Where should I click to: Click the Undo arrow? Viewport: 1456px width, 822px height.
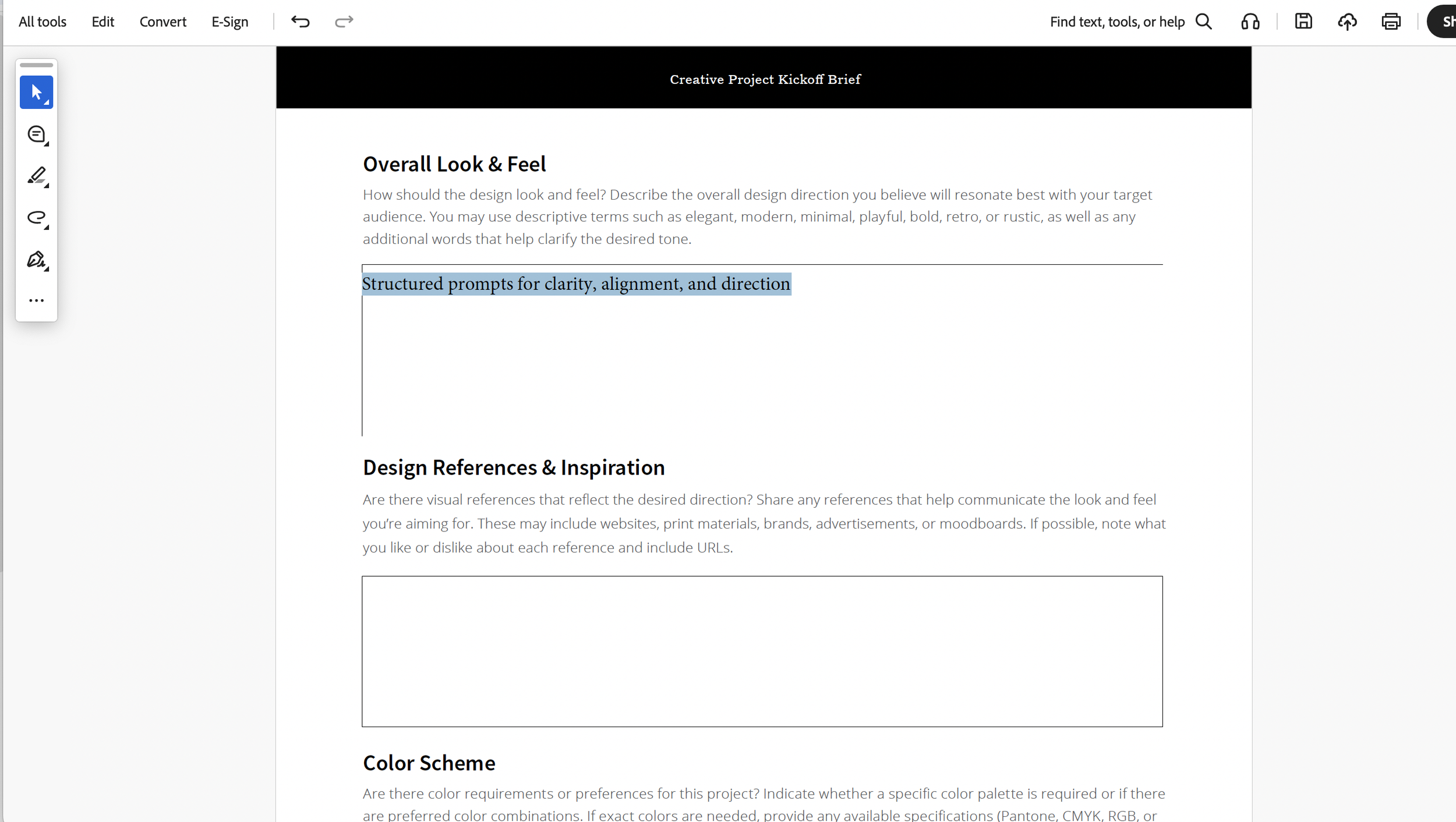[301, 22]
